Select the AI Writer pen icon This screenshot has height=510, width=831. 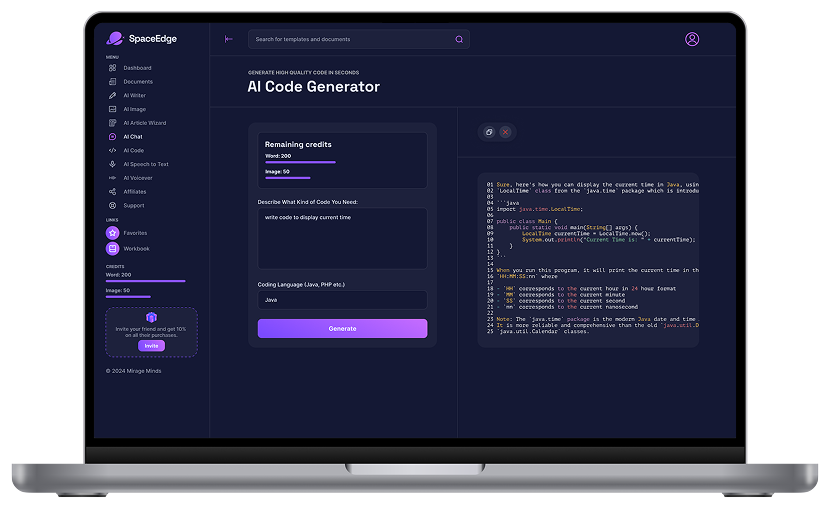point(112,95)
